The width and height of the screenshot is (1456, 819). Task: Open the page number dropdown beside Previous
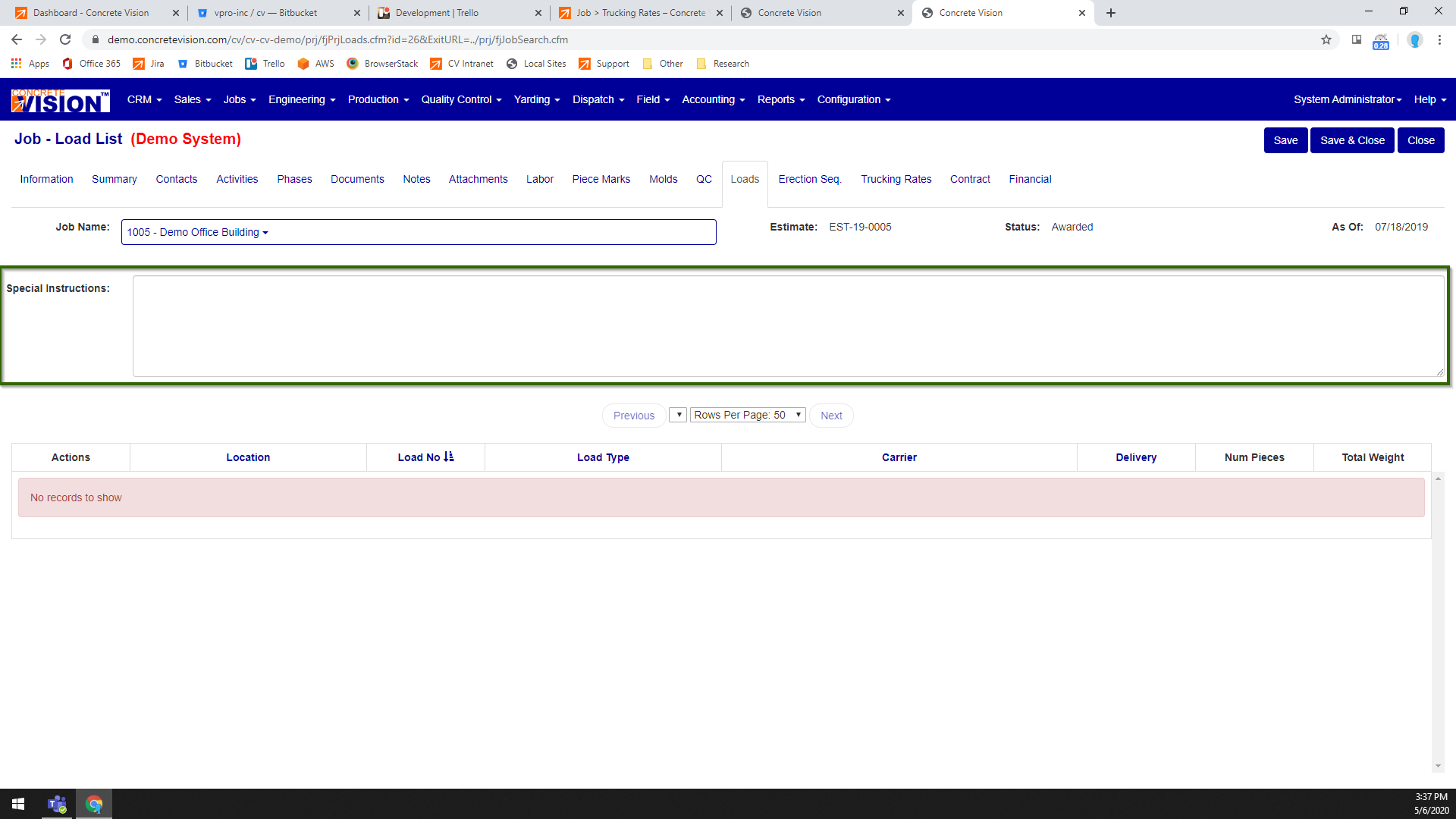pos(678,415)
